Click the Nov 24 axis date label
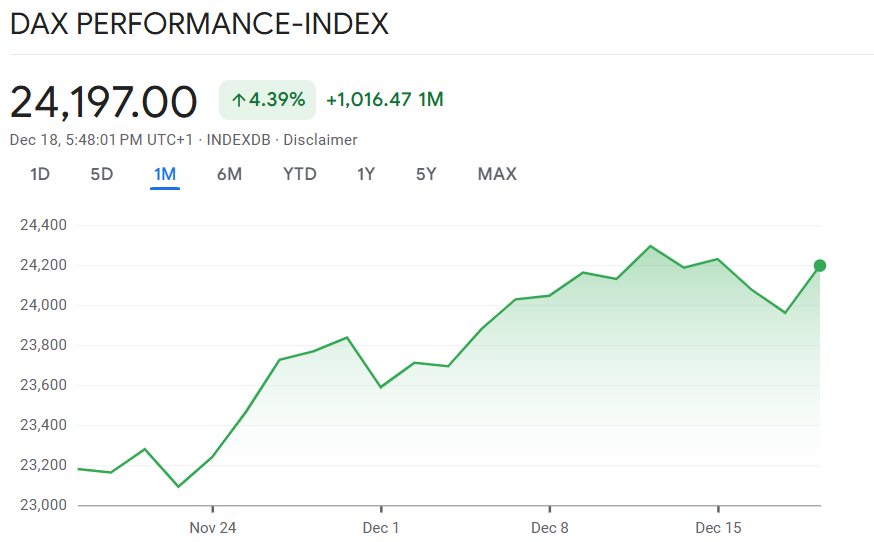The image size is (874, 542). [213, 527]
